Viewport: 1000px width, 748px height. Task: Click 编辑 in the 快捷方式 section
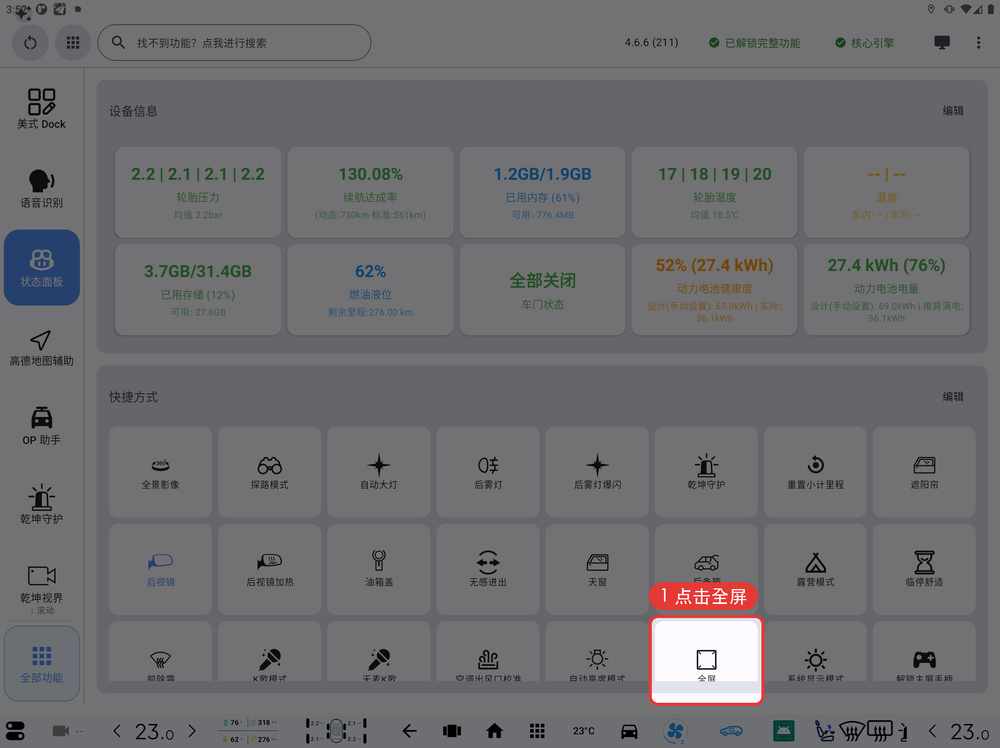(953, 396)
